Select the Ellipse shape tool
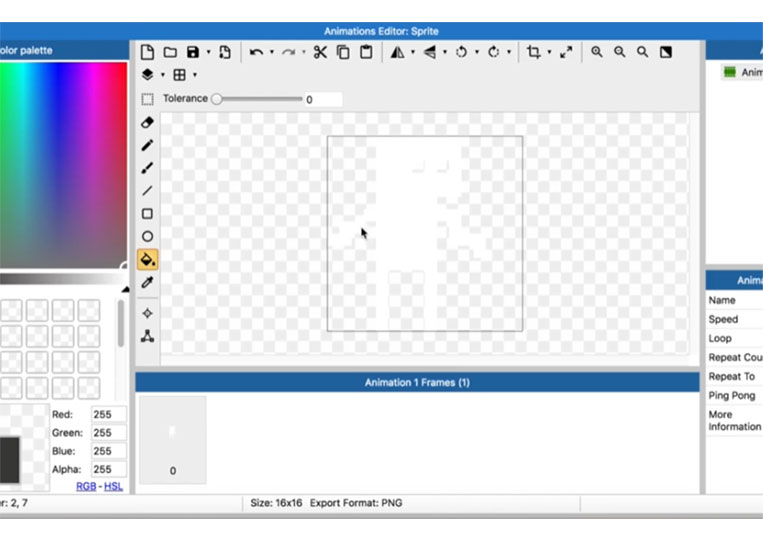 coord(147,236)
